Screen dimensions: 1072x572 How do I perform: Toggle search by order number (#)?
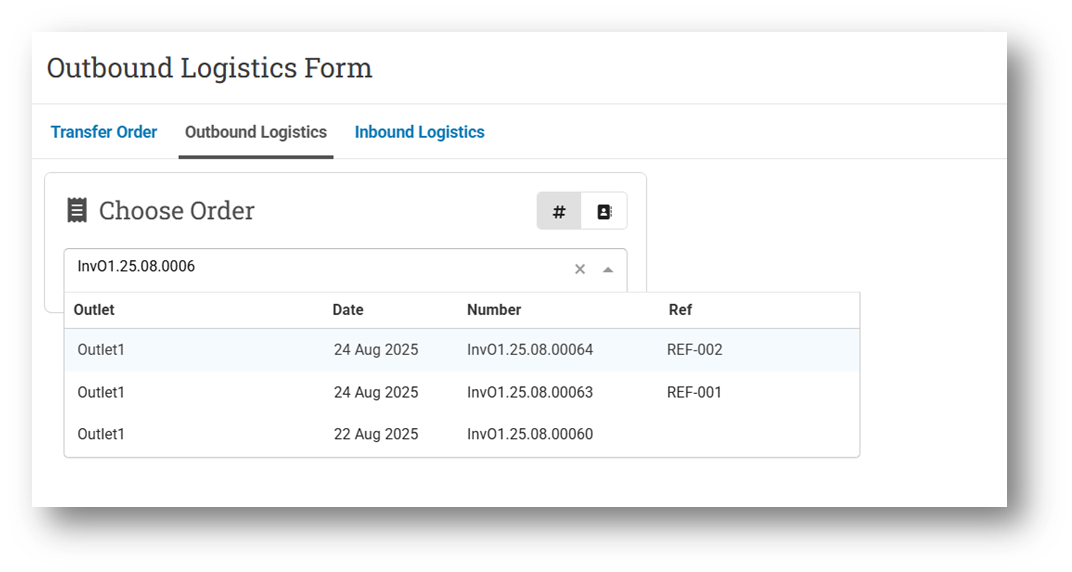[x=559, y=212]
